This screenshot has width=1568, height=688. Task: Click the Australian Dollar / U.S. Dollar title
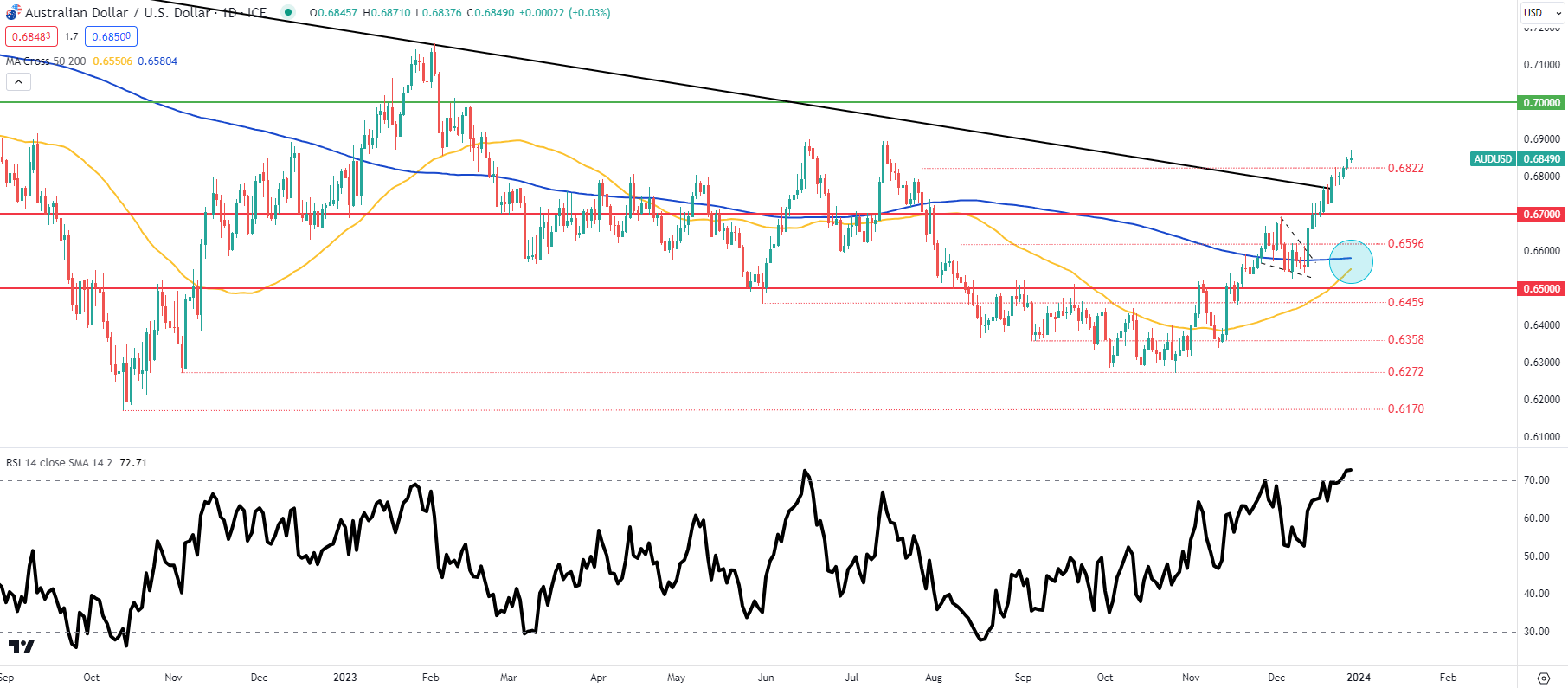[118, 13]
